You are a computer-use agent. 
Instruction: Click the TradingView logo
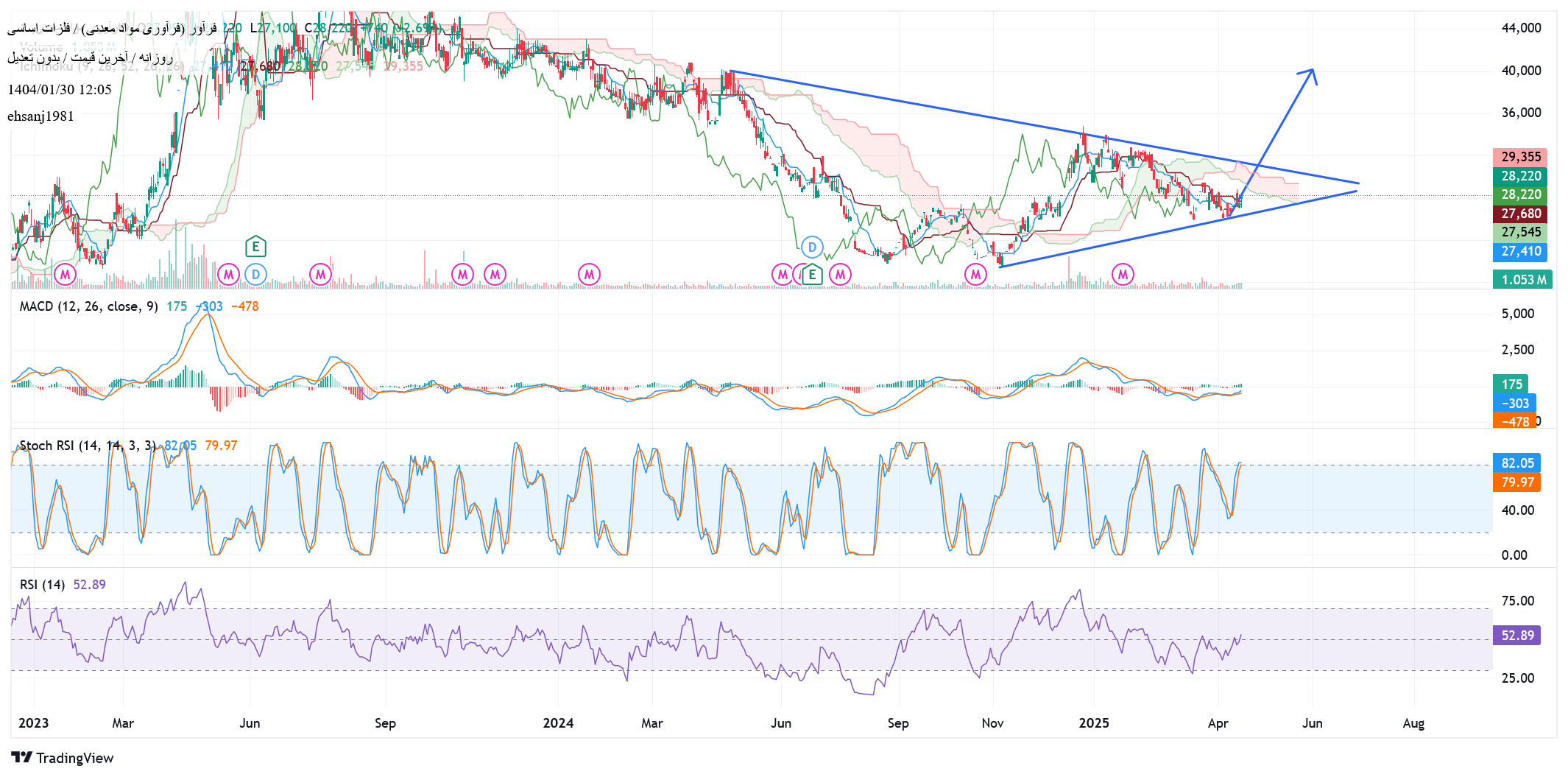point(63,758)
